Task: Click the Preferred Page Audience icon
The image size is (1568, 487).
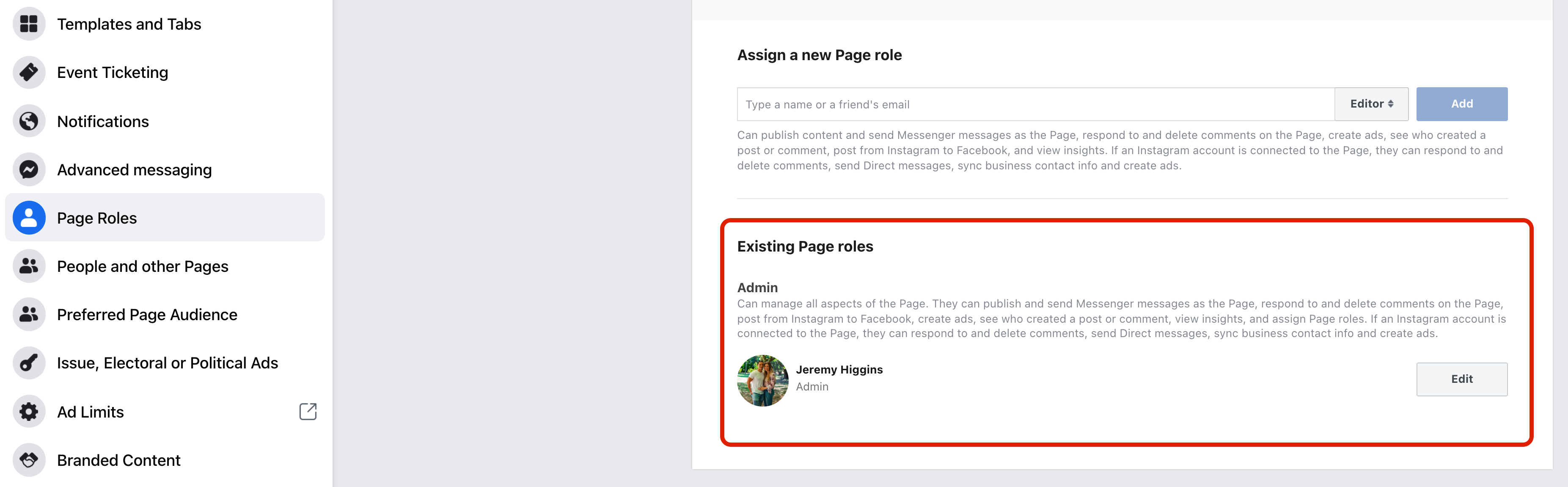Action: tap(29, 315)
